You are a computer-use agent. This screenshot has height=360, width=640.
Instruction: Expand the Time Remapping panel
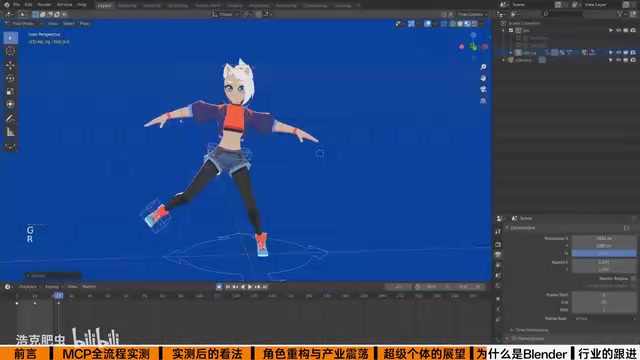click(531, 330)
